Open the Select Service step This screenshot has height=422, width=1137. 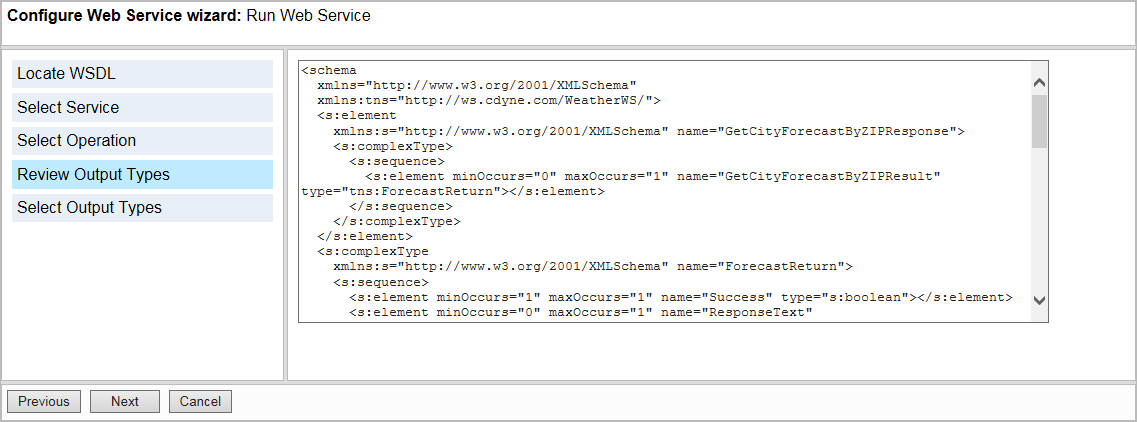click(142, 108)
